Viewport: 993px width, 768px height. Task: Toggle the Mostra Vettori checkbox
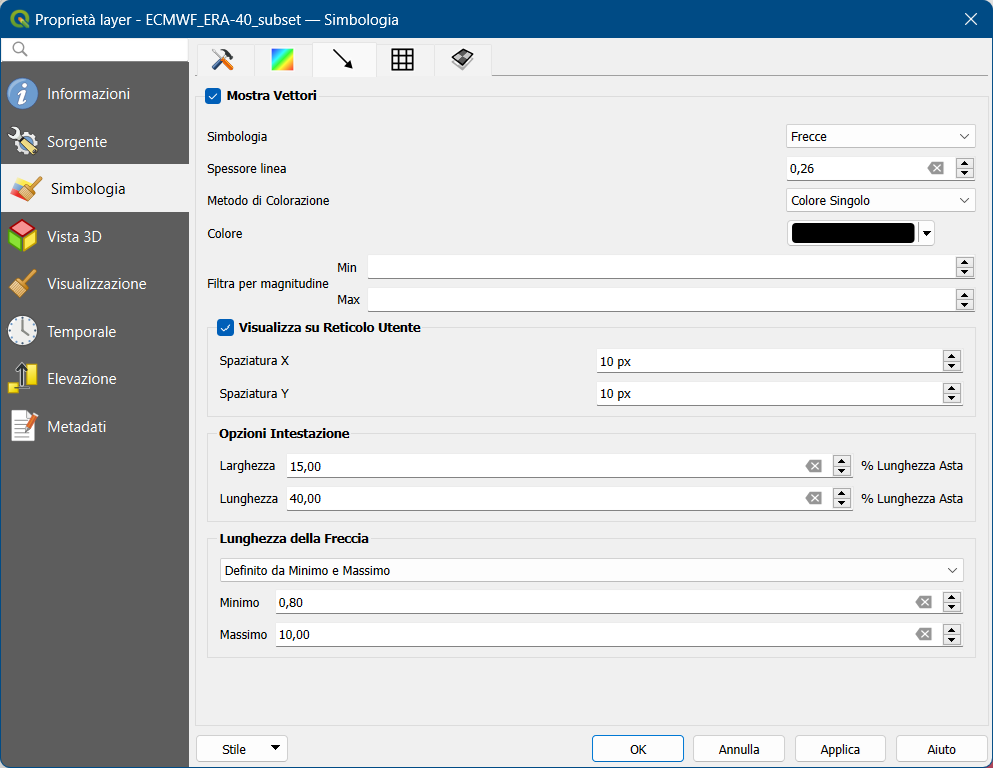click(x=213, y=96)
